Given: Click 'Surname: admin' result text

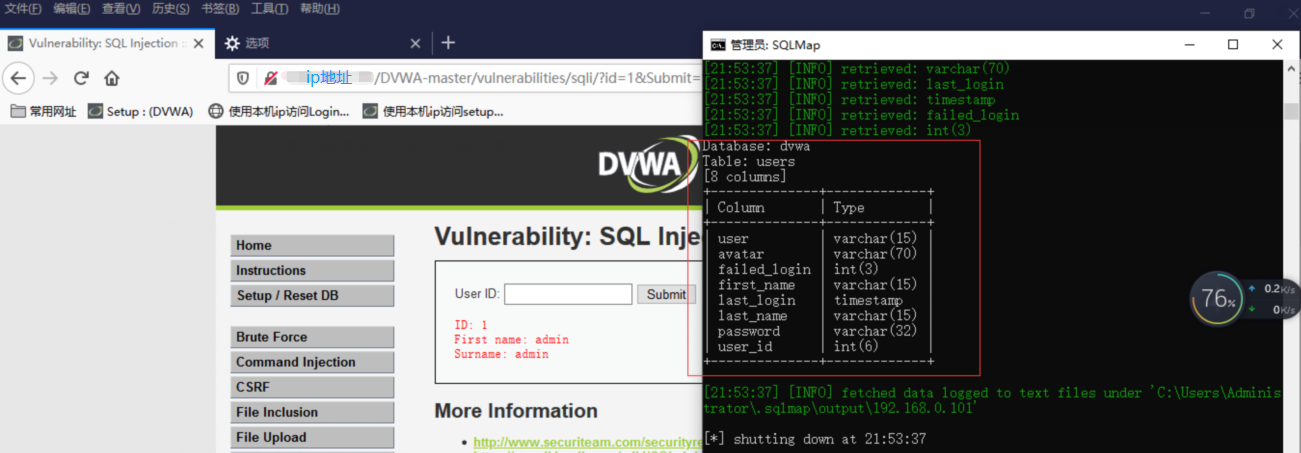Looking at the screenshot, I should click(501, 354).
